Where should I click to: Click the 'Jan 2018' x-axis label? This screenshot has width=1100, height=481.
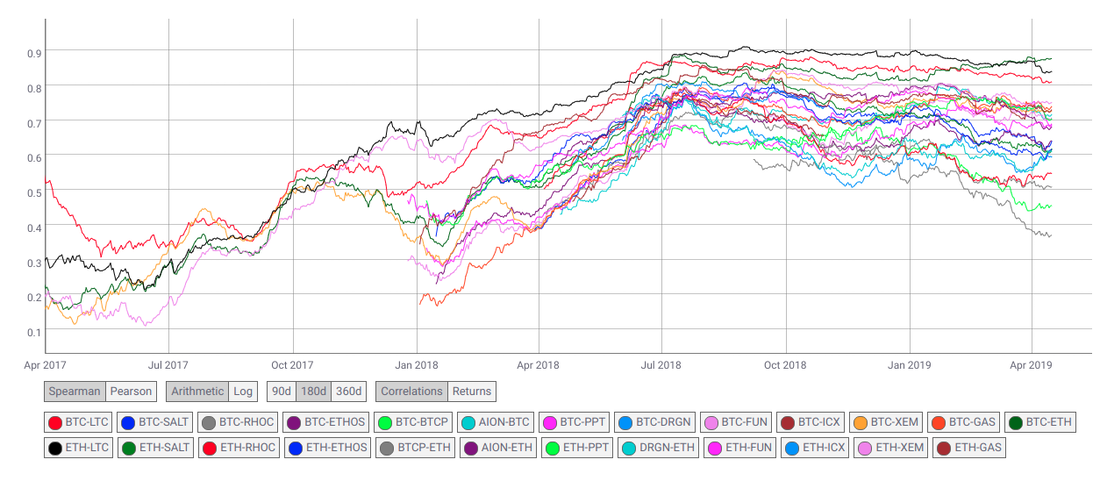click(416, 365)
